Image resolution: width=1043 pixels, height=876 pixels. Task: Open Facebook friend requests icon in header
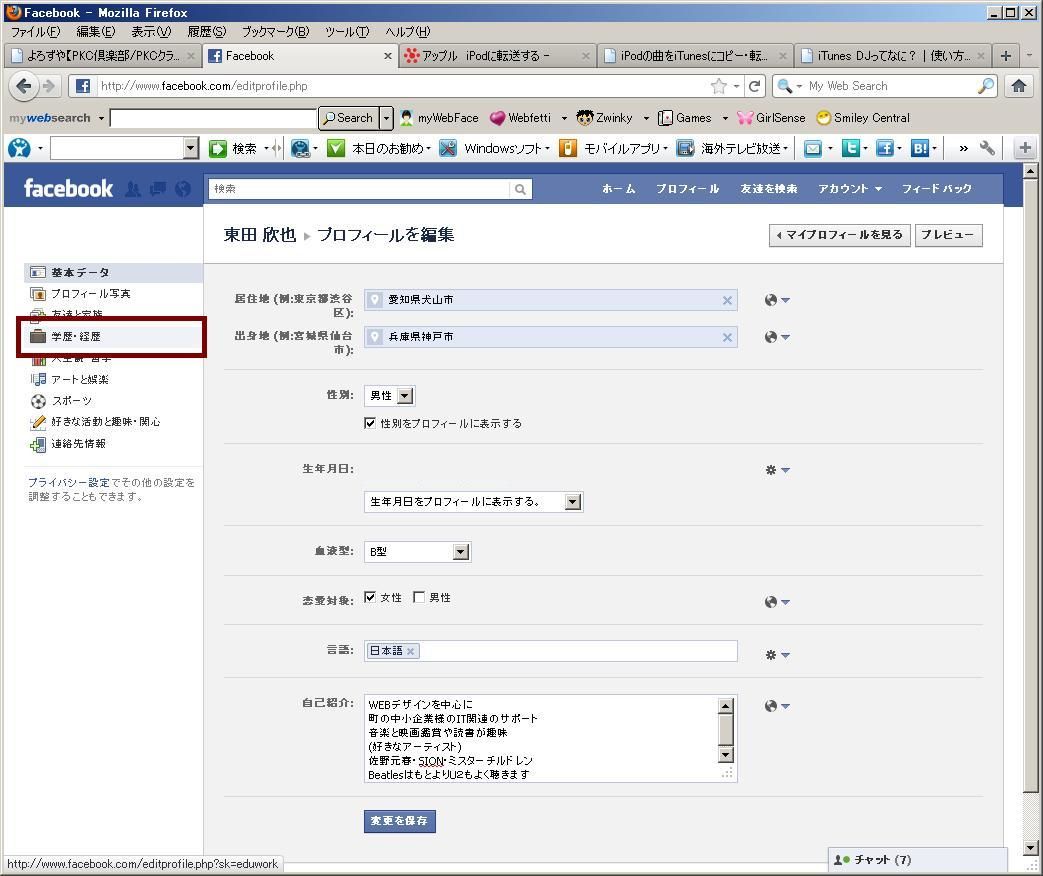133,189
